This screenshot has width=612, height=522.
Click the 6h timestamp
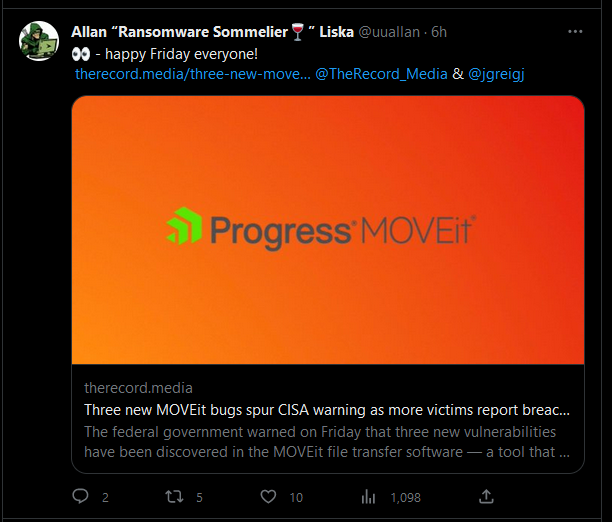point(439,31)
